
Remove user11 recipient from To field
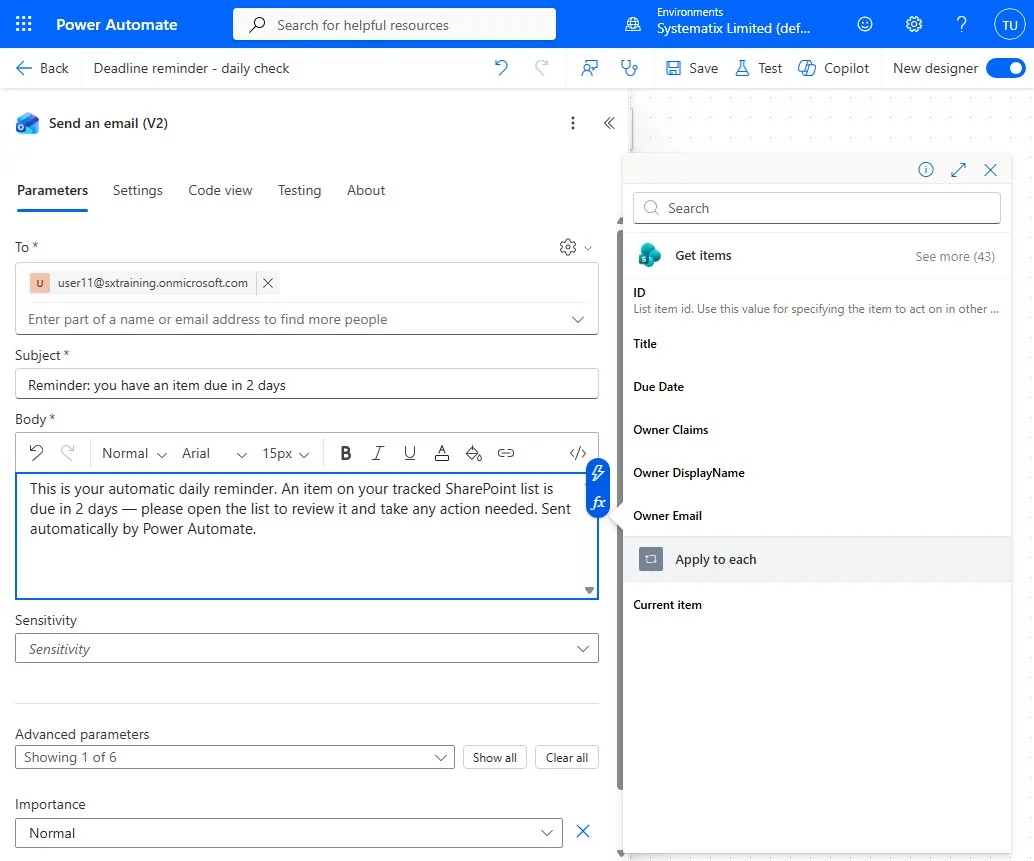(x=268, y=283)
